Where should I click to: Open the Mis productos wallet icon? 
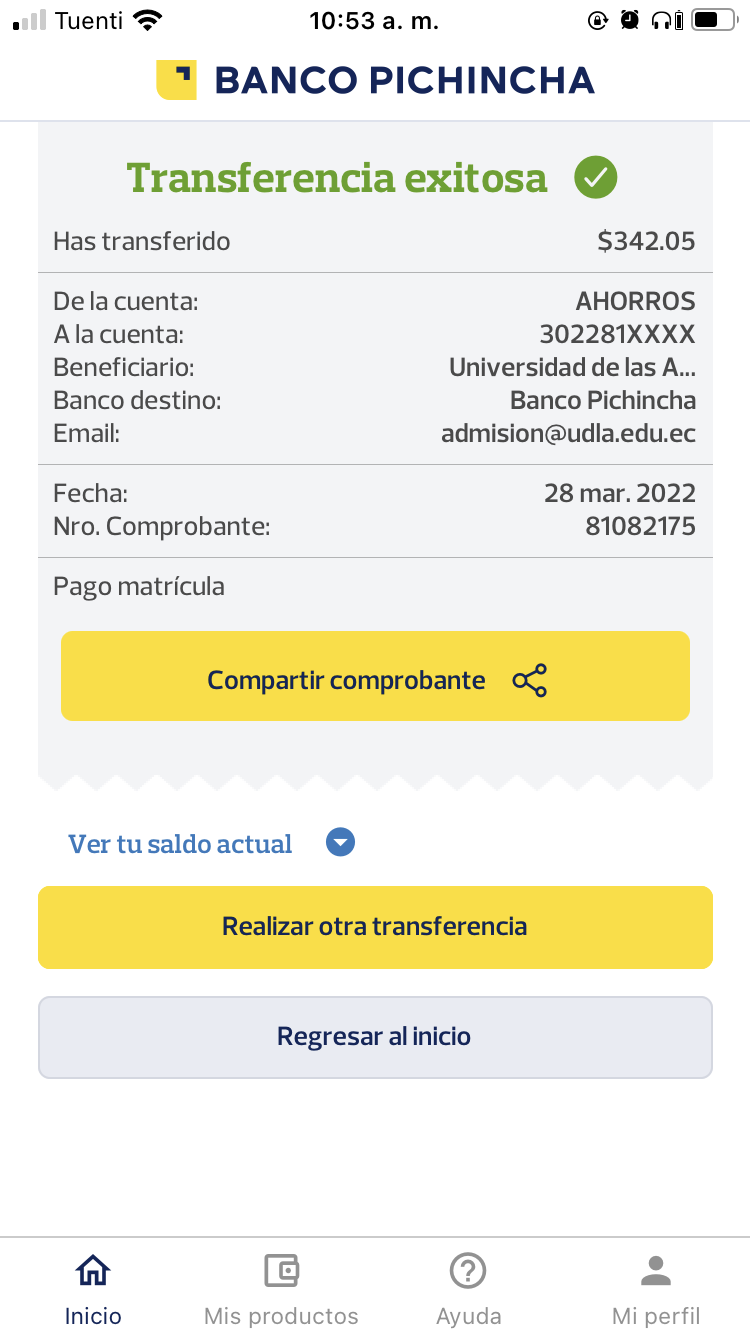coord(281,1271)
